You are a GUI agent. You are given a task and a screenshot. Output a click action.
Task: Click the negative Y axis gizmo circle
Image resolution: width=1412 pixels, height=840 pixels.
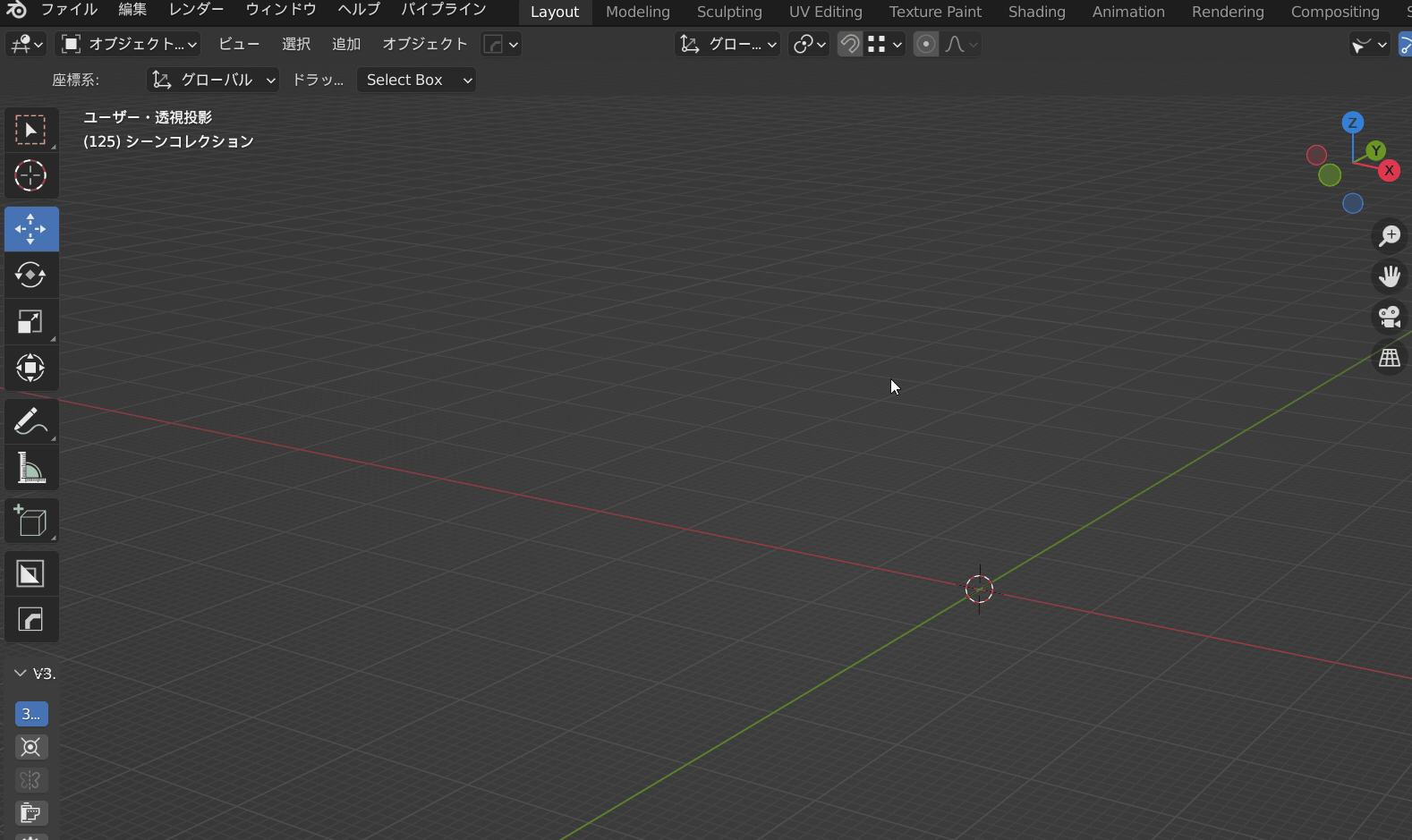click(1330, 175)
